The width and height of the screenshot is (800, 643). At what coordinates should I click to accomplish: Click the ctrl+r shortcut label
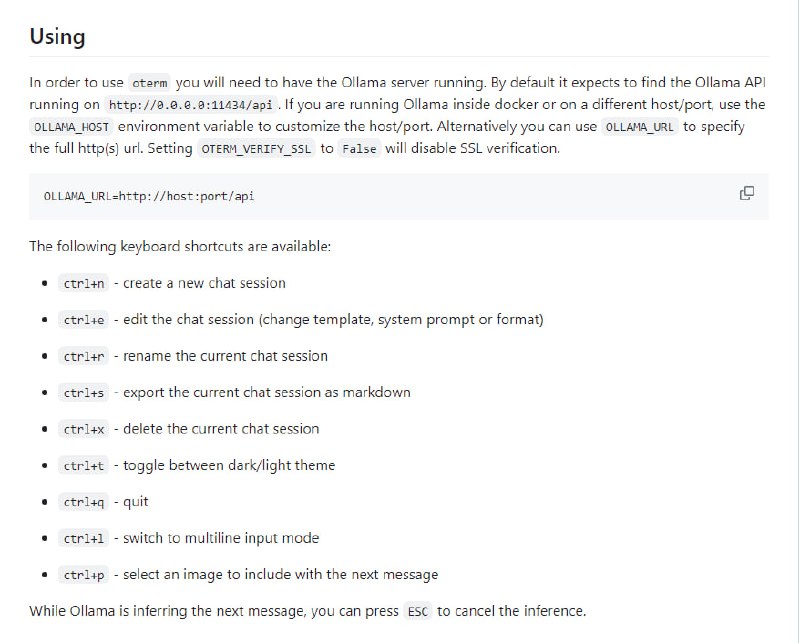[84, 356]
